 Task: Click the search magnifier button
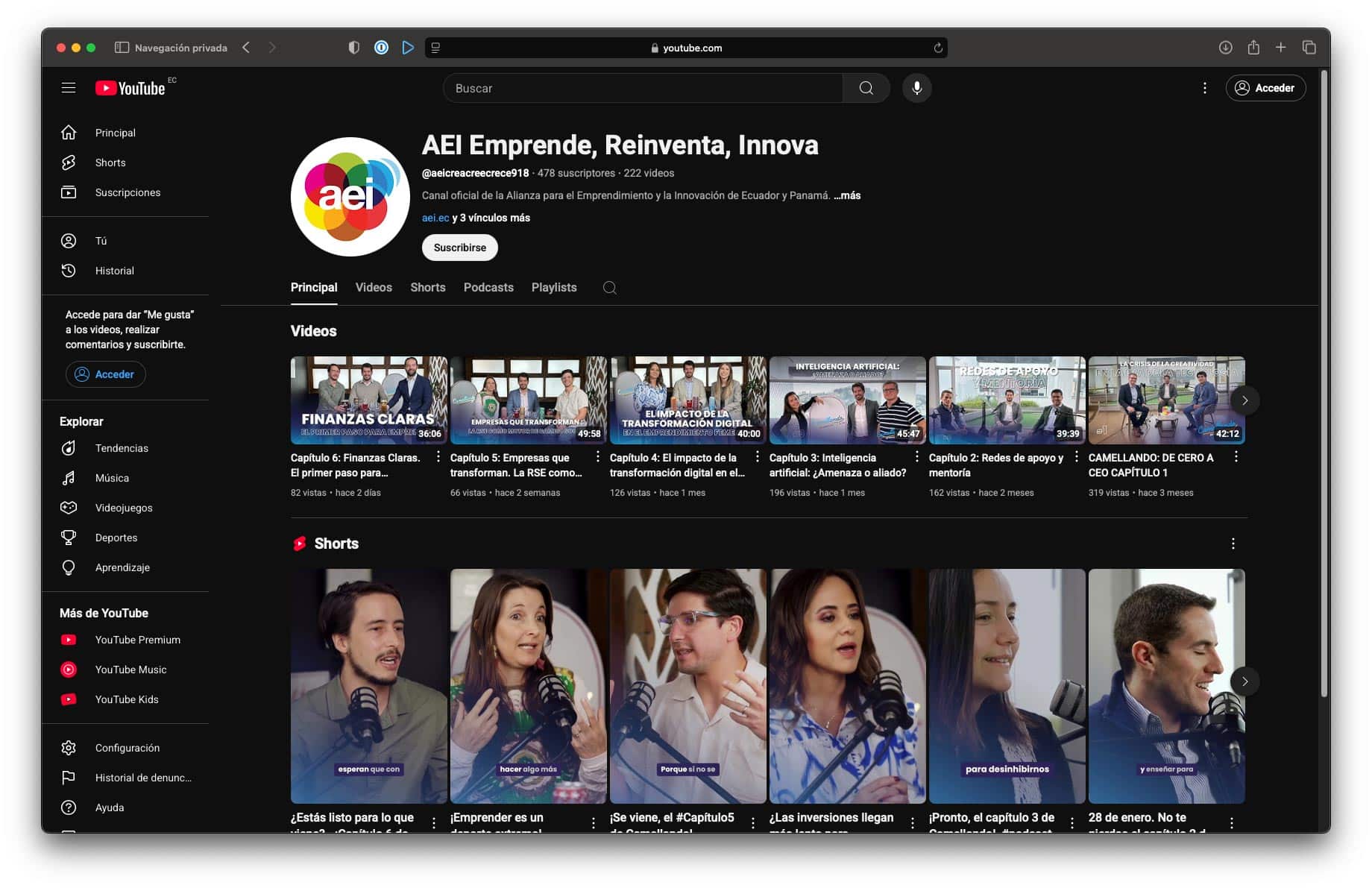pos(866,88)
